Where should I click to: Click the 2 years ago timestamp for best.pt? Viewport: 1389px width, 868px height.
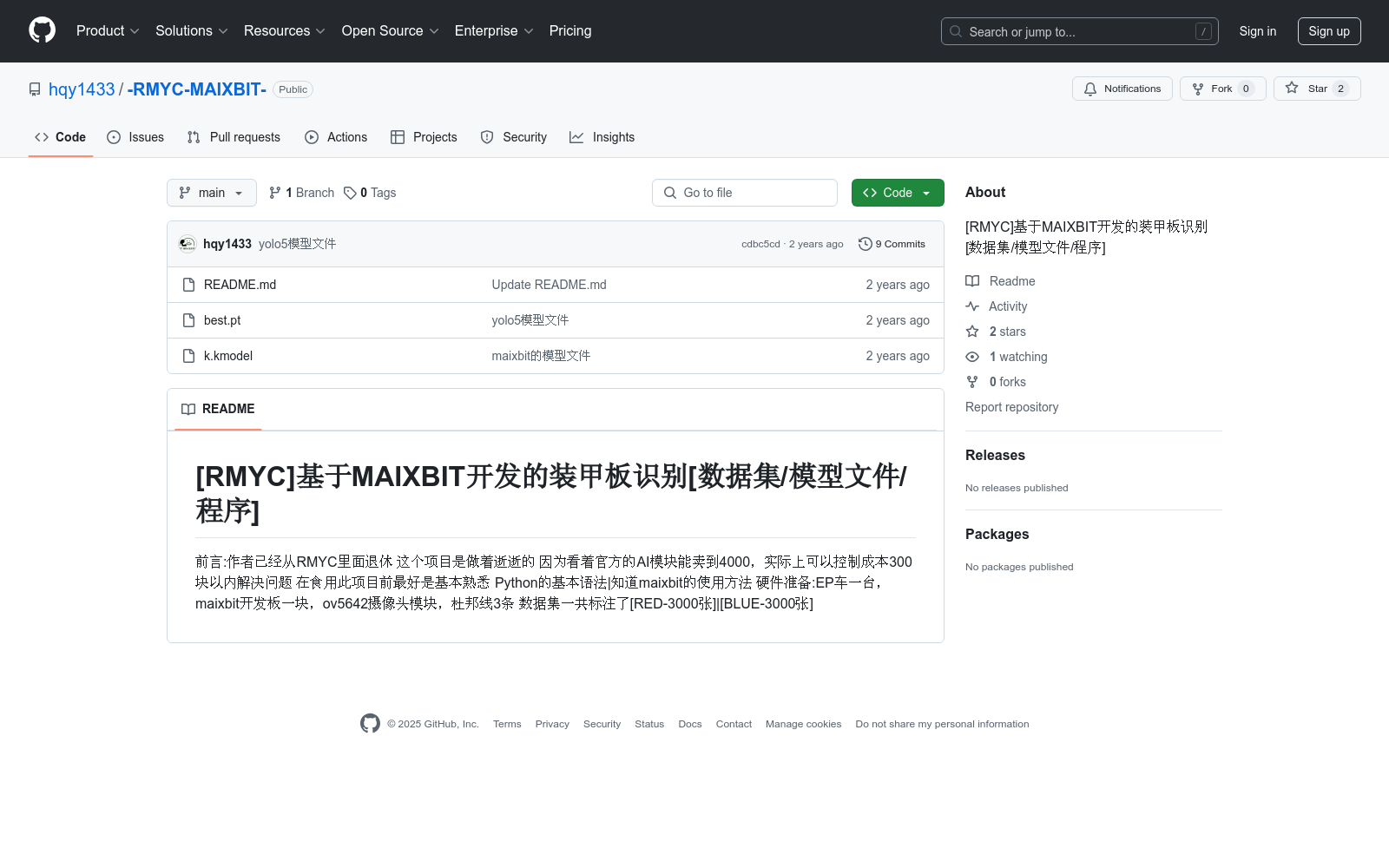[898, 320]
